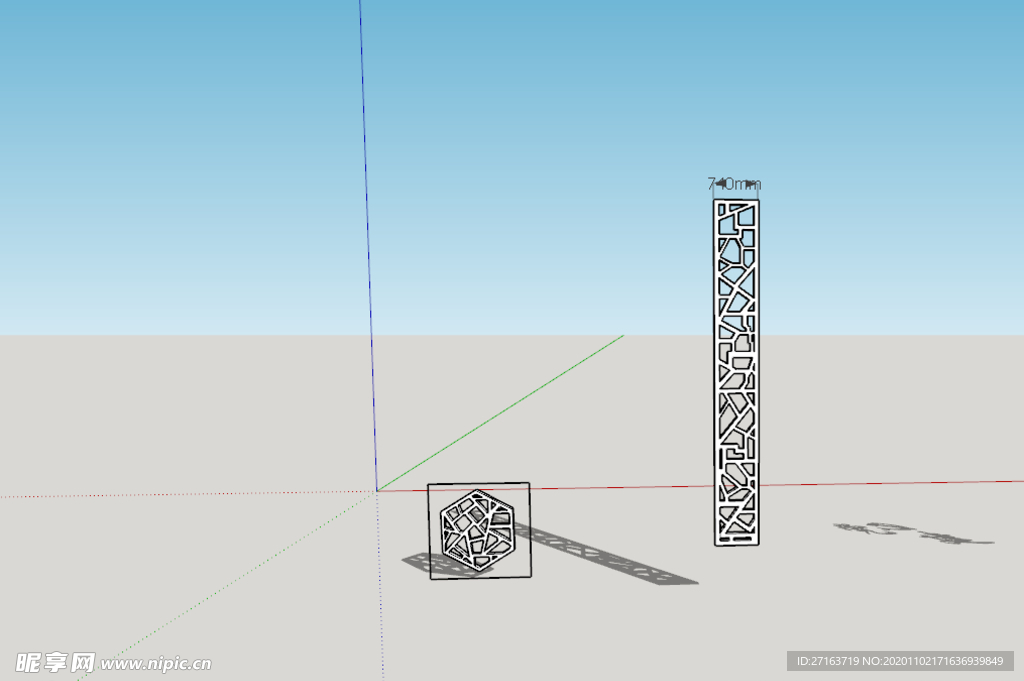Open the www.nipic.com watermark link
Screen dimensions: 1024x681
(157, 663)
